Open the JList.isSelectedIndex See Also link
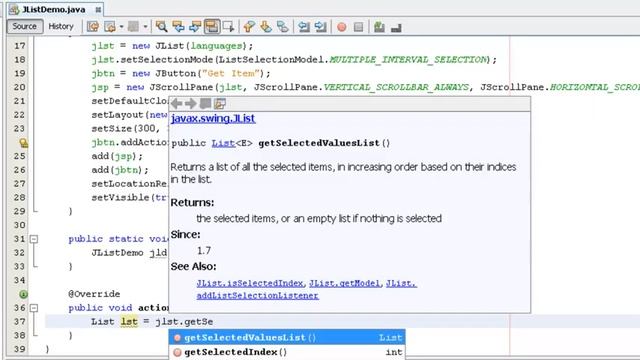 coord(250,283)
